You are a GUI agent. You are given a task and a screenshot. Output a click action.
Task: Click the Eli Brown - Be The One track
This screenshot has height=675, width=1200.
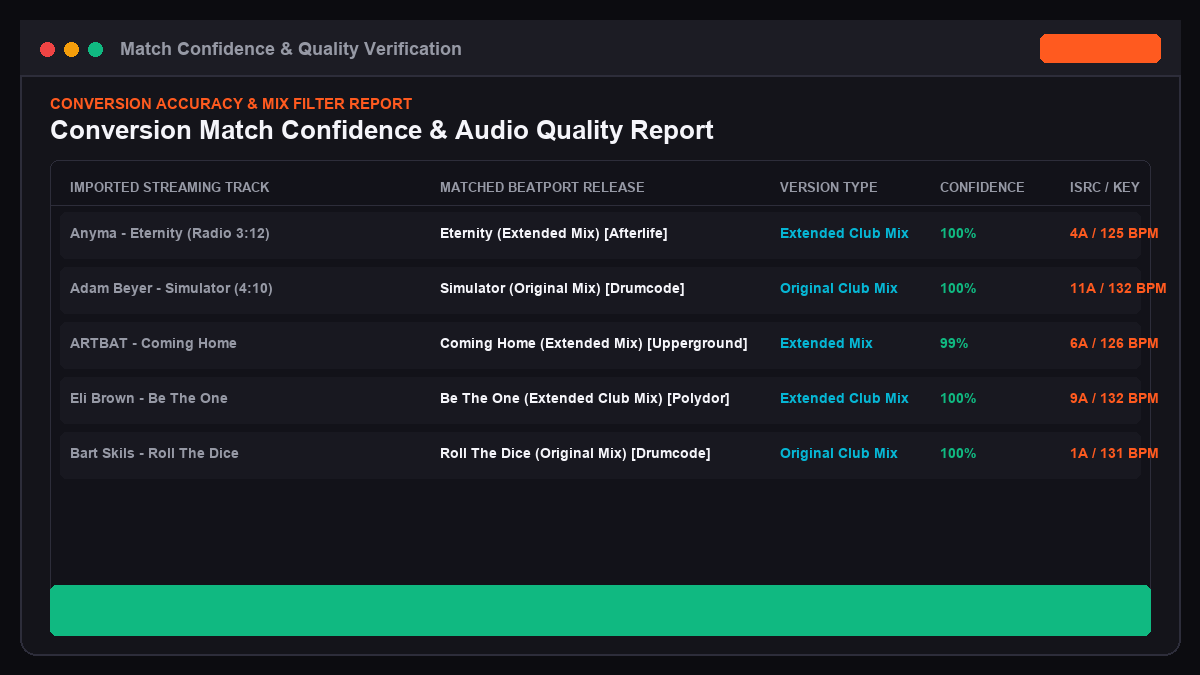149,398
